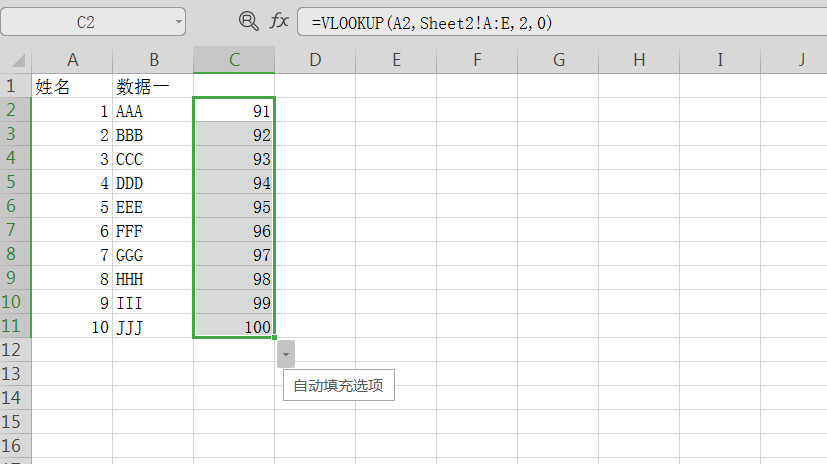Viewport: 827px width, 464px height.
Task: Select row 1 header
Action: coord(15,85)
